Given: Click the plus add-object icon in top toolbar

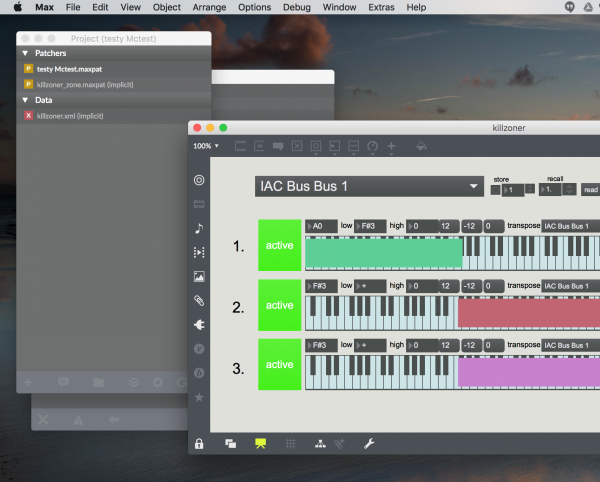Looking at the screenshot, I should coord(391,146).
